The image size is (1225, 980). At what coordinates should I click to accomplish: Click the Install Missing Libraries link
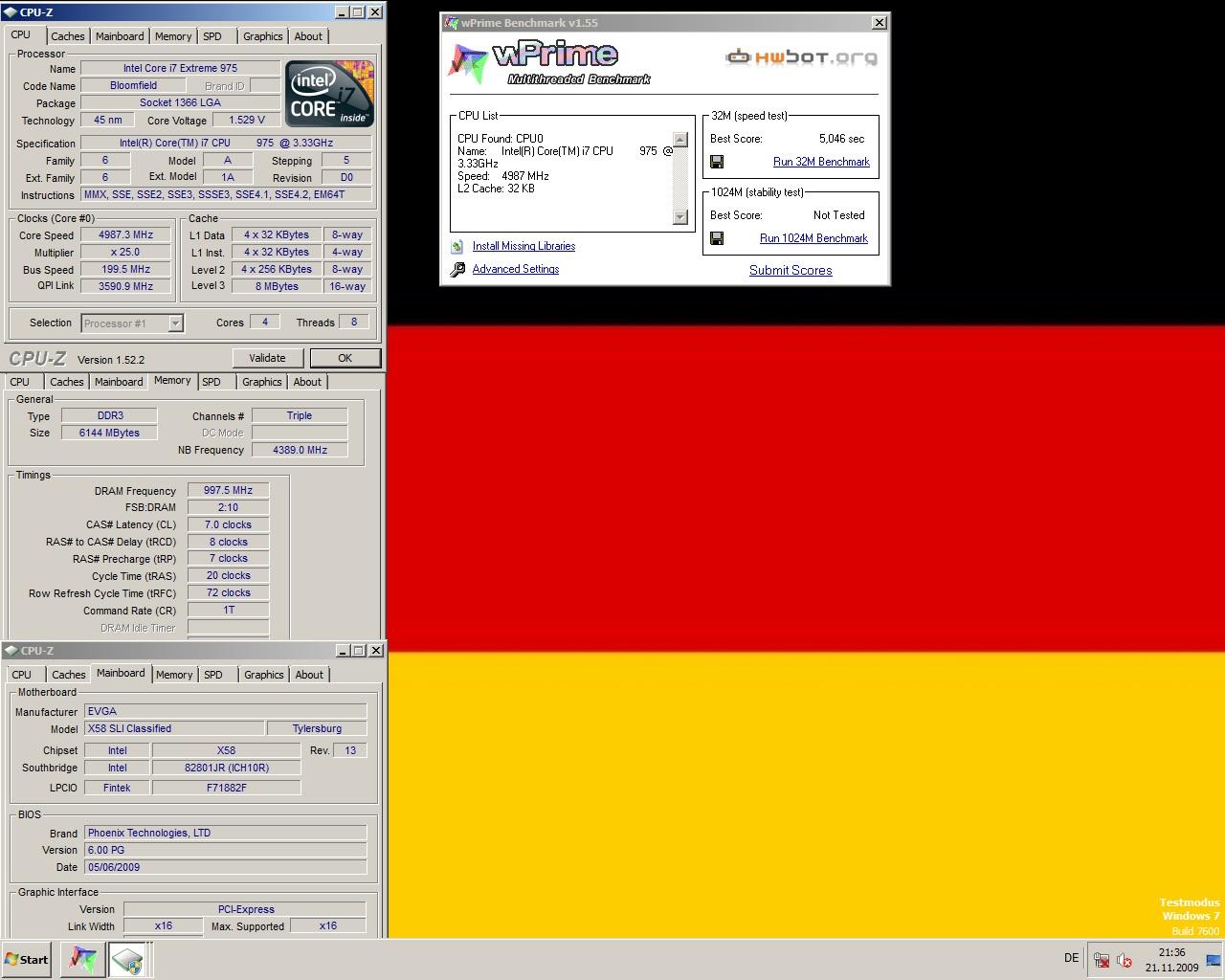(x=523, y=246)
